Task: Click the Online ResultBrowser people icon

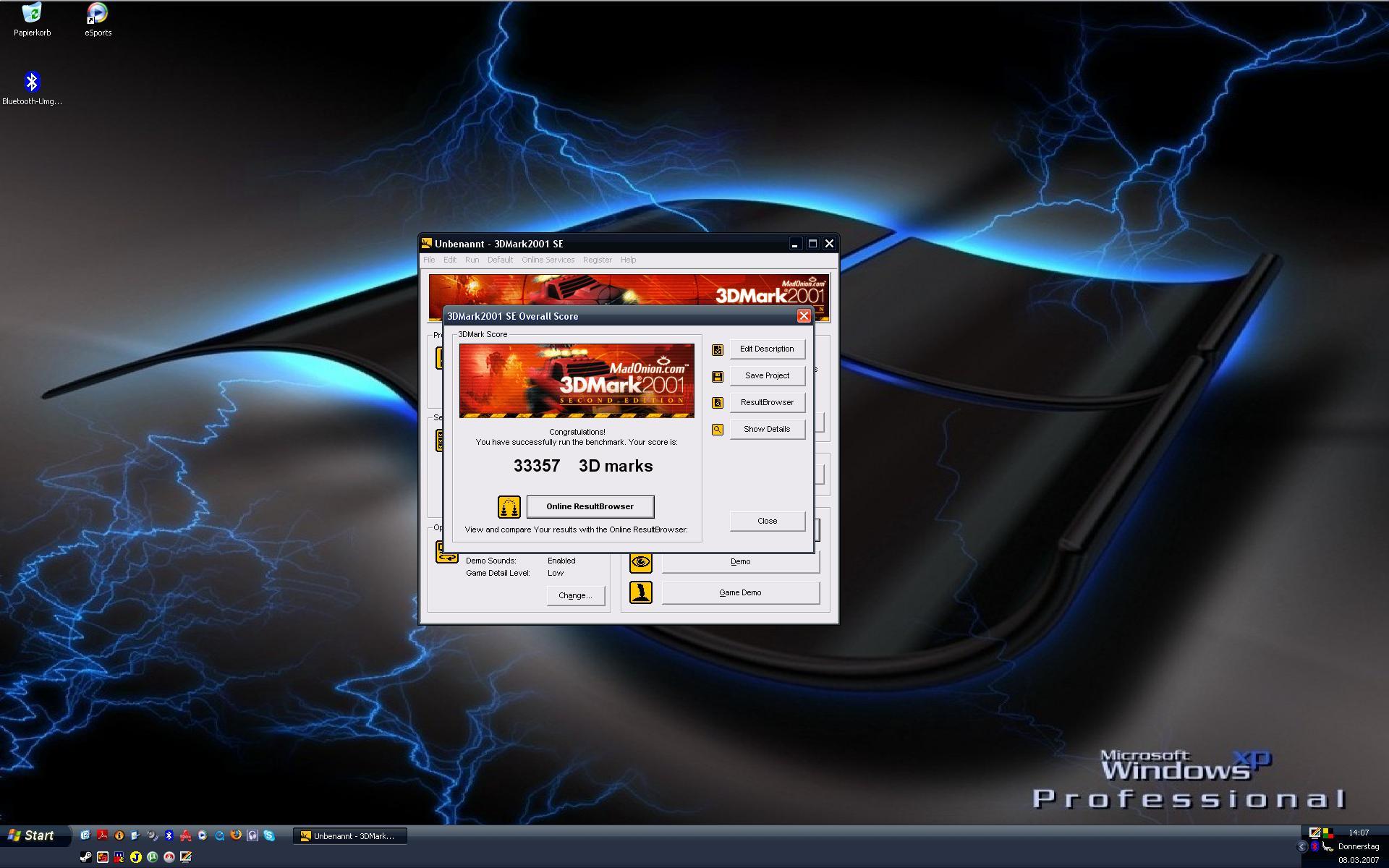Action: (509, 507)
